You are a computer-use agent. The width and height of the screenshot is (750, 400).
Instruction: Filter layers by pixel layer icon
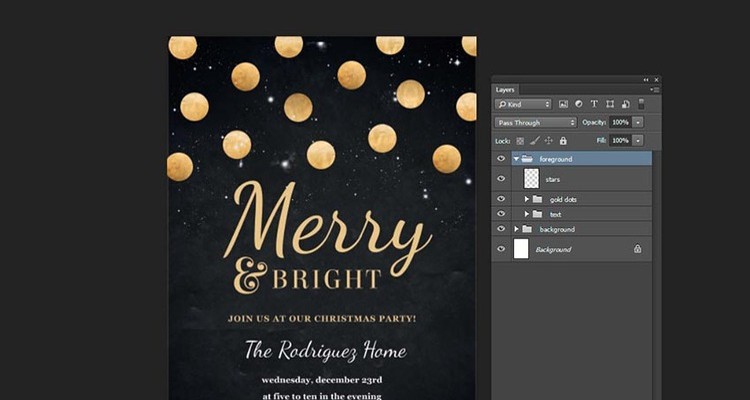[x=563, y=104]
